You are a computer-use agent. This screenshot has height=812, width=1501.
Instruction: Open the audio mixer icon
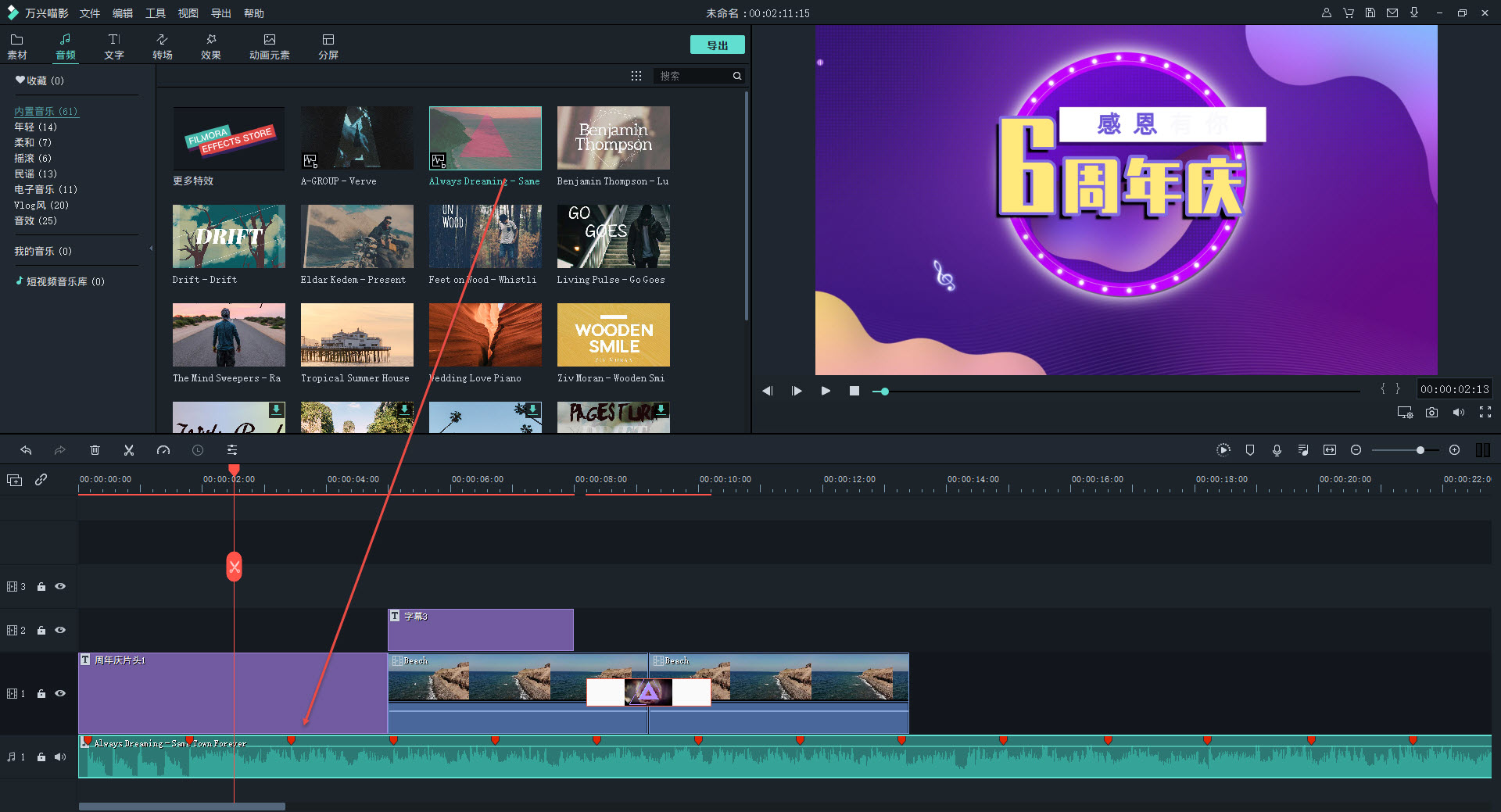[x=1303, y=450]
